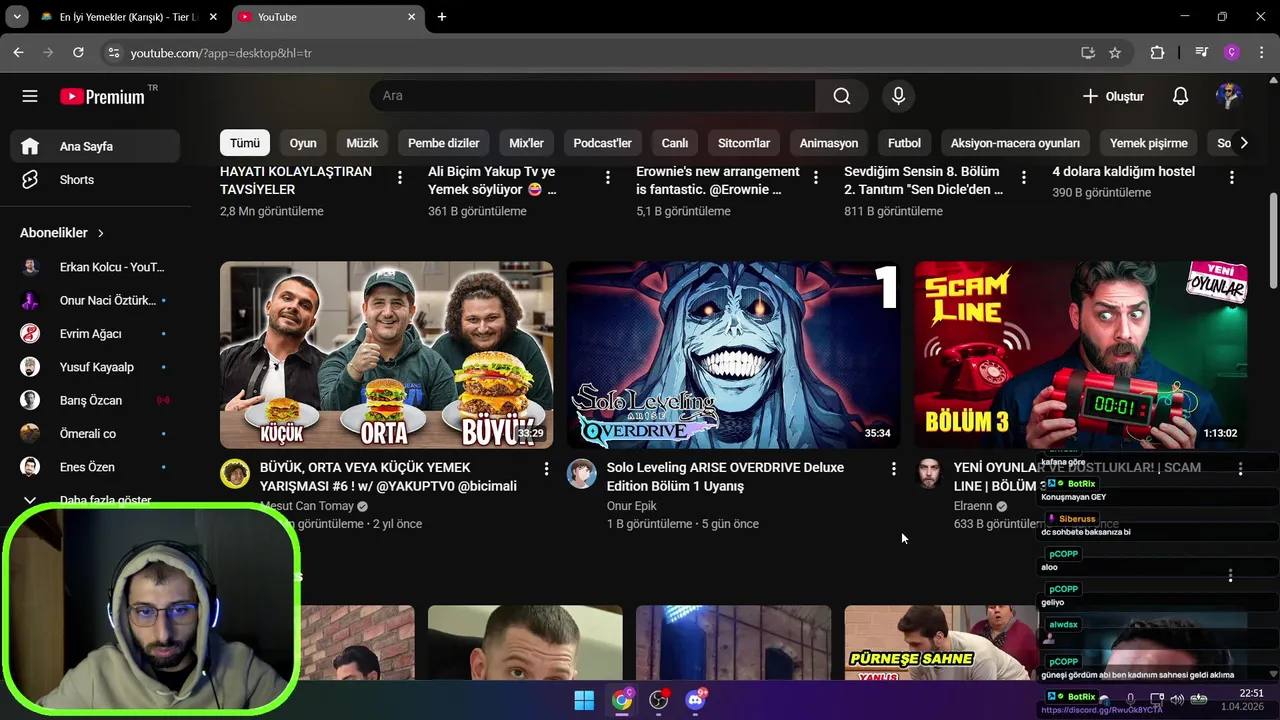Click the browser back arrow
The image size is (1280, 720).
pos(18,53)
